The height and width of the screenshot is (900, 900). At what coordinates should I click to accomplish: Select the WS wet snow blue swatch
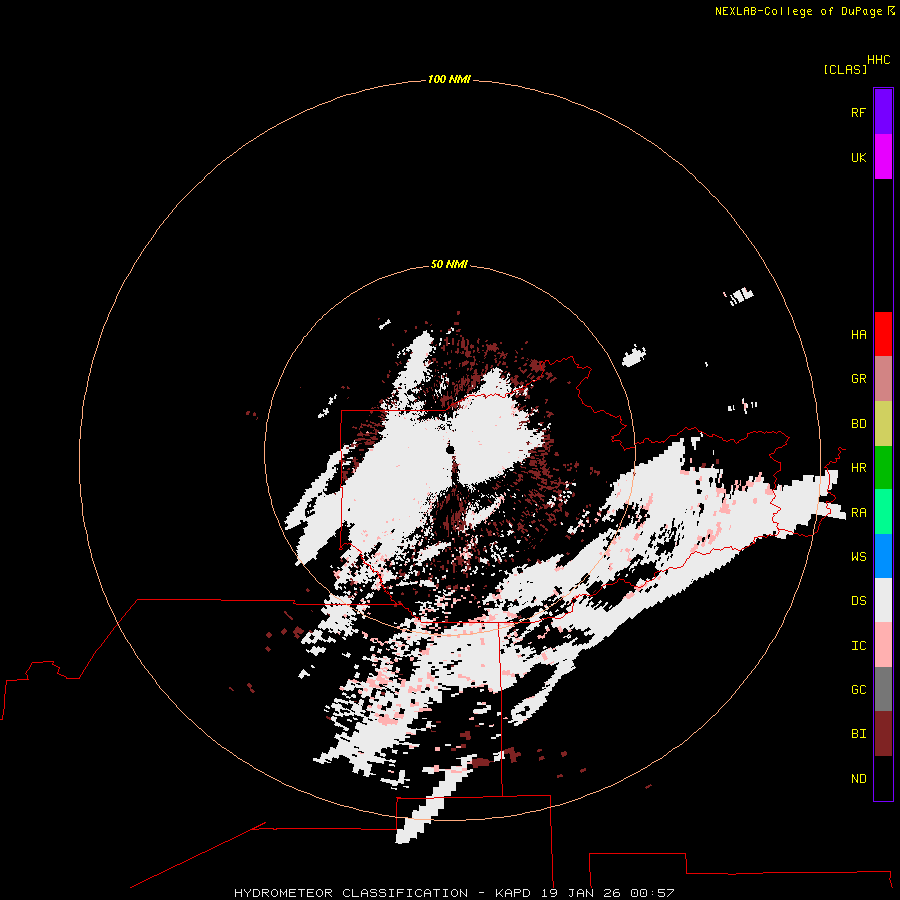[x=883, y=556]
